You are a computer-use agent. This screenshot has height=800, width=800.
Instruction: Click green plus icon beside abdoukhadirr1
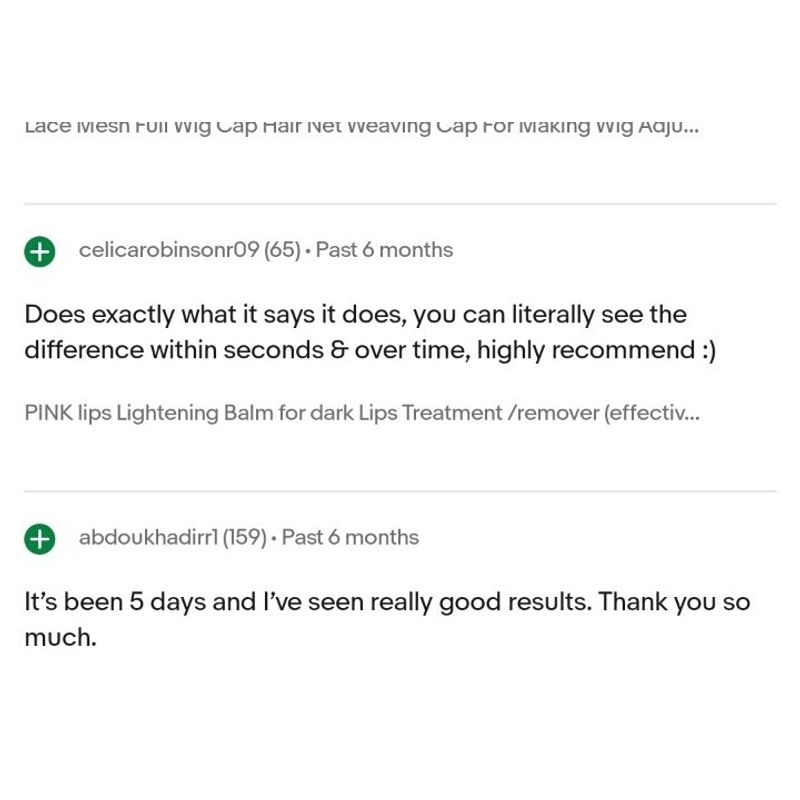click(x=39, y=538)
